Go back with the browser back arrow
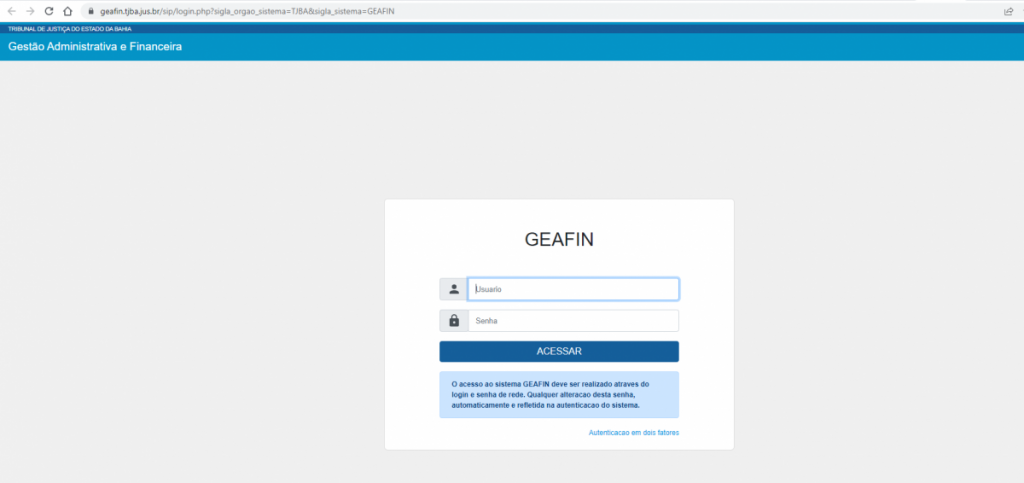The height and width of the screenshot is (483, 1024). tap(11, 11)
